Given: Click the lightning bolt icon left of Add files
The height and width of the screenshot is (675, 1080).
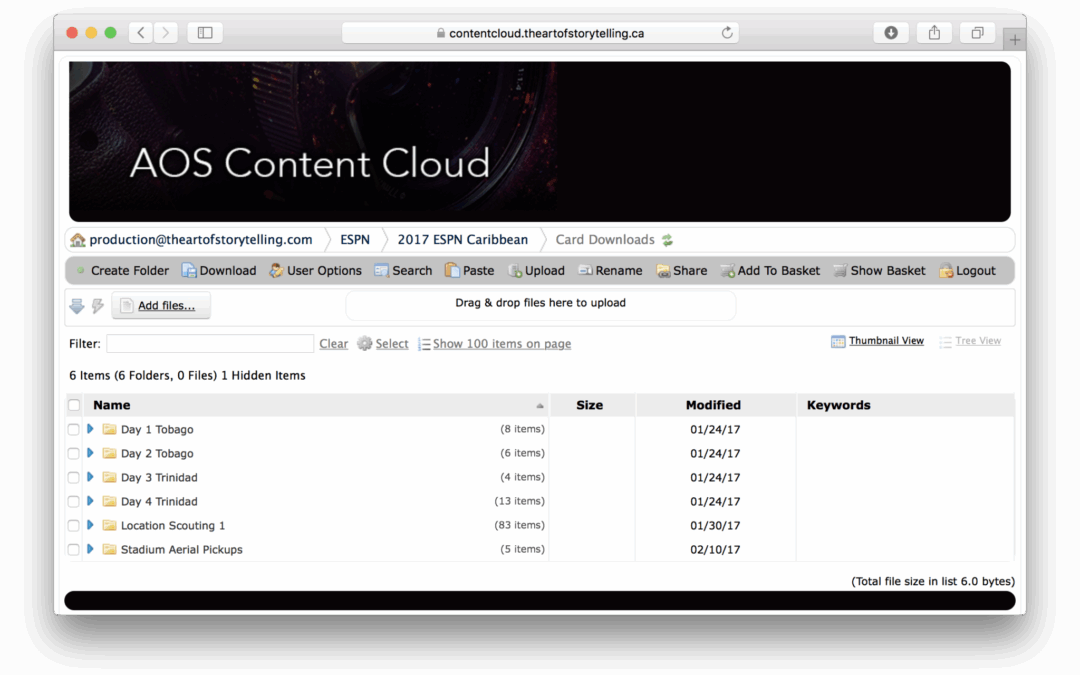Looking at the screenshot, I should point(98,306).
